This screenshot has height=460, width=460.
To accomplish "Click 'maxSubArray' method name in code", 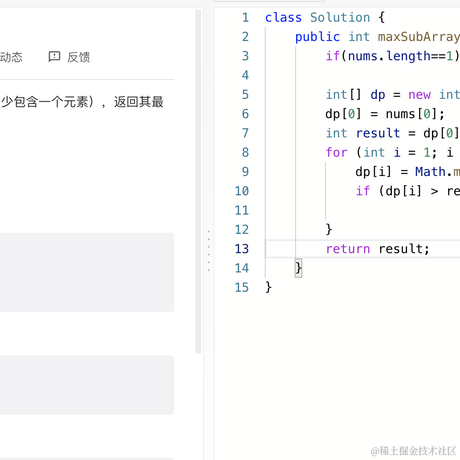I will 419,37.
